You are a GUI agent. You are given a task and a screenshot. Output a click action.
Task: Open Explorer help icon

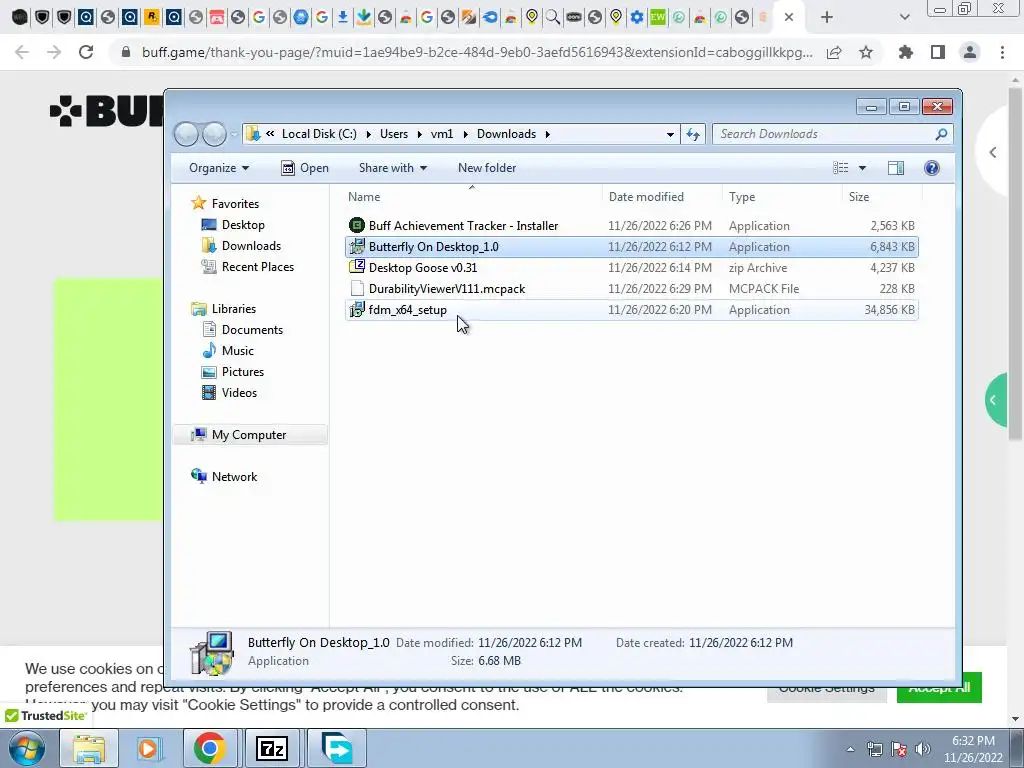932,168
